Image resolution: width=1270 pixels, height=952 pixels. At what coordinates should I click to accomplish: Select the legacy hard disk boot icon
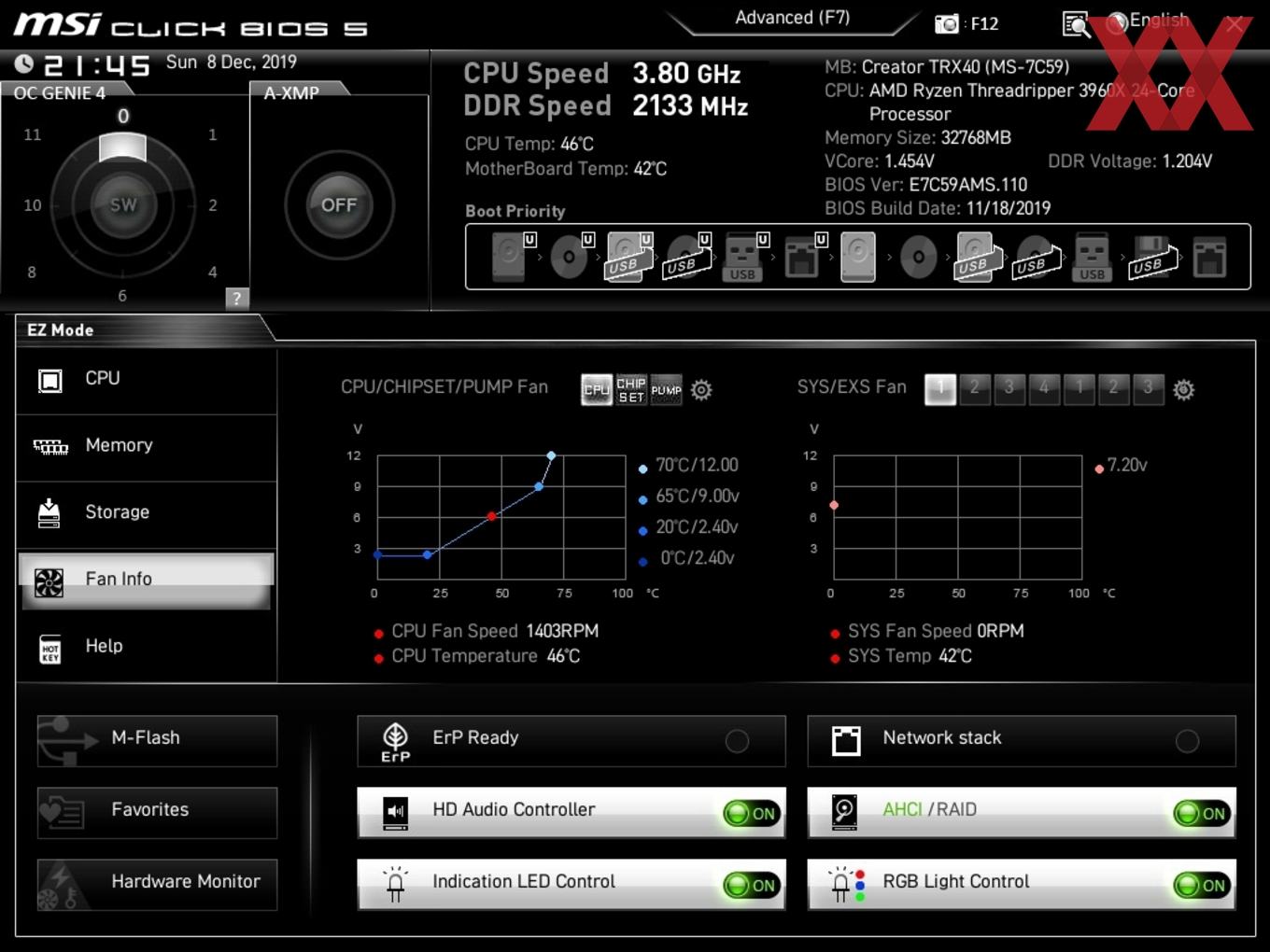[858, 257]
